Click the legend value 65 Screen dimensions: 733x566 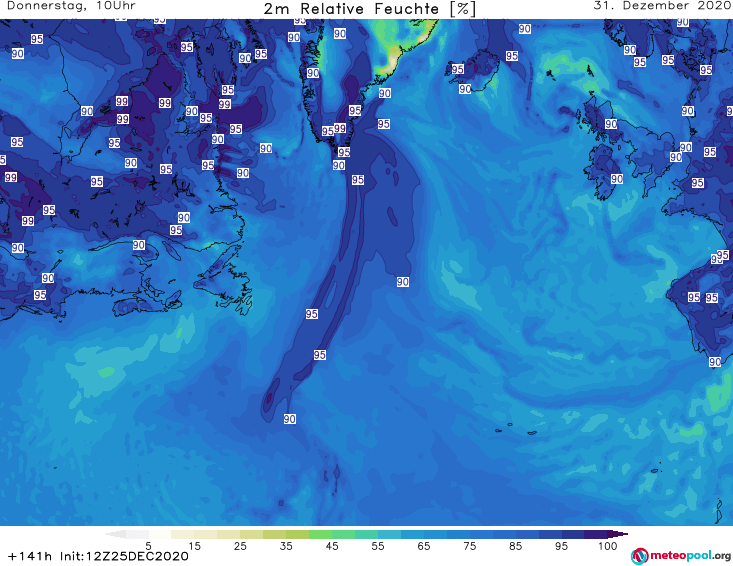pyautogui.click(x=424, y=546)
